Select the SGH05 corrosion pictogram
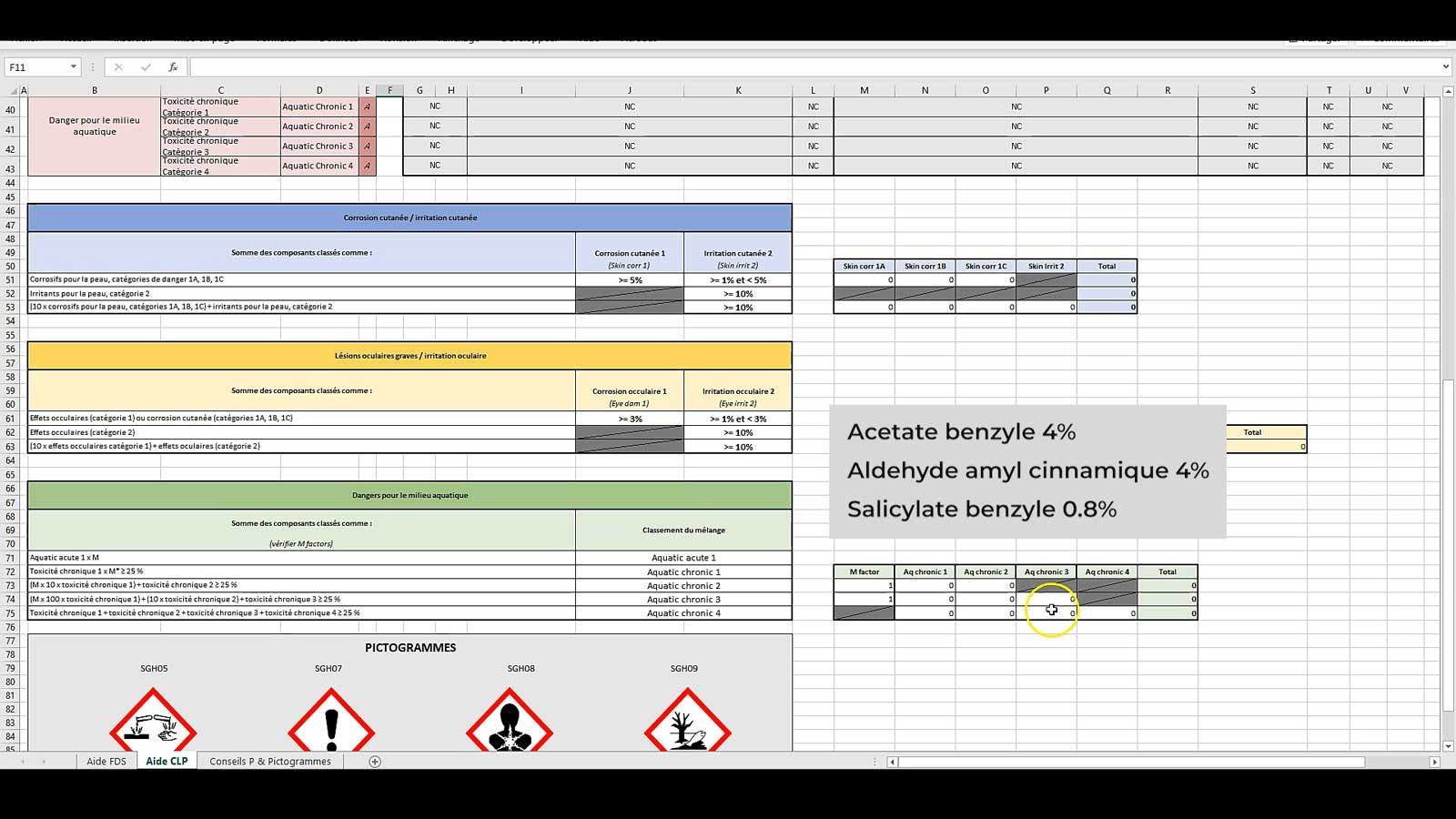 154,719
